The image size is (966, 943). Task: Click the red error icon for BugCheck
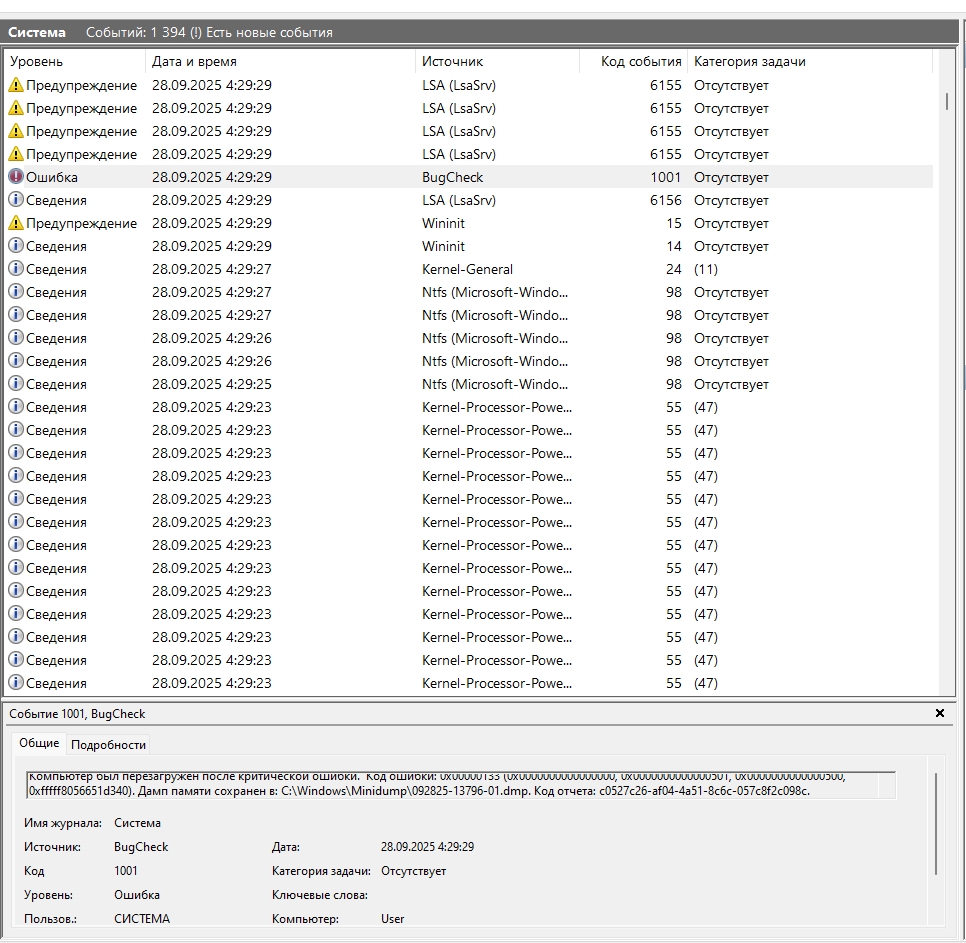pyautogui.click(x=15, y=177)
